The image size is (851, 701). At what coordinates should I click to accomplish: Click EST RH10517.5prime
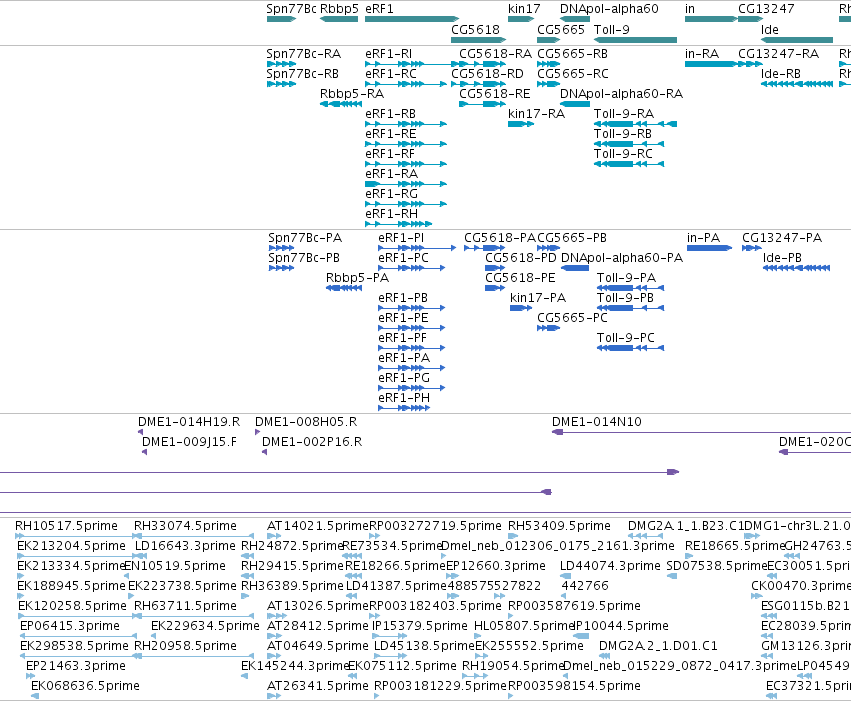66,526
